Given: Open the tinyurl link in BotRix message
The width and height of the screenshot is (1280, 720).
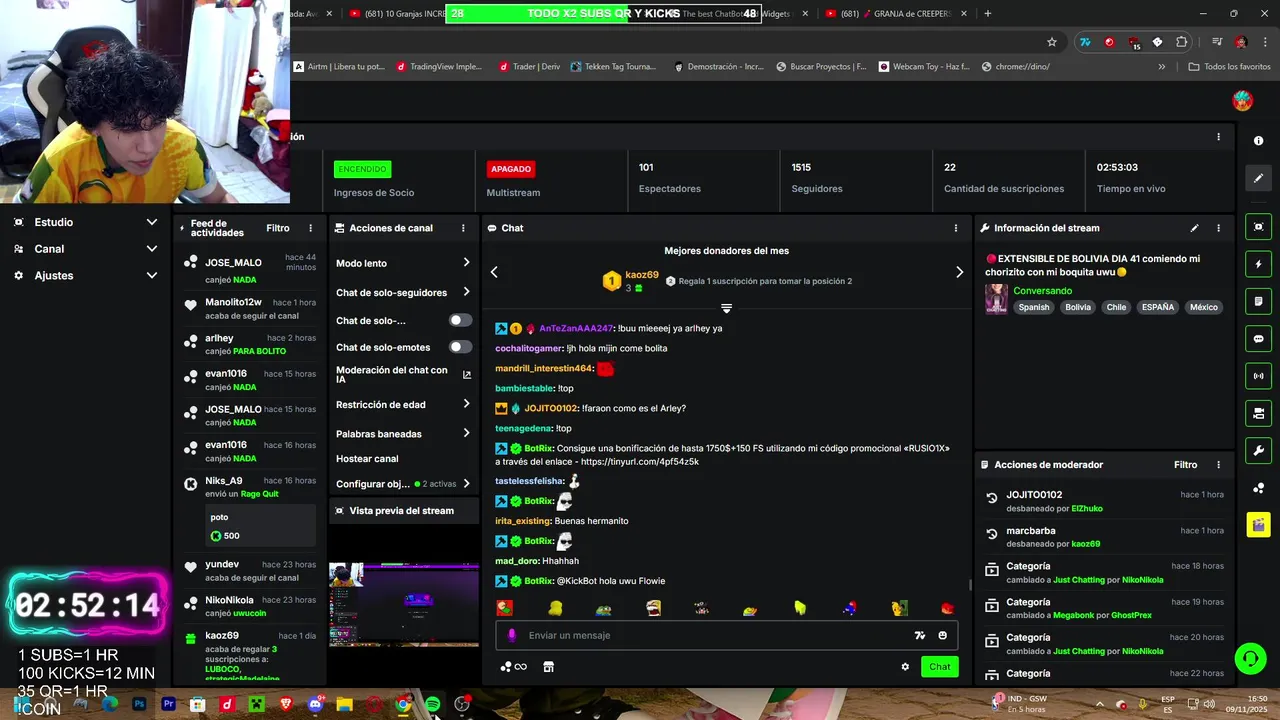Looking at the screenshot, I should tap(640, 462).
